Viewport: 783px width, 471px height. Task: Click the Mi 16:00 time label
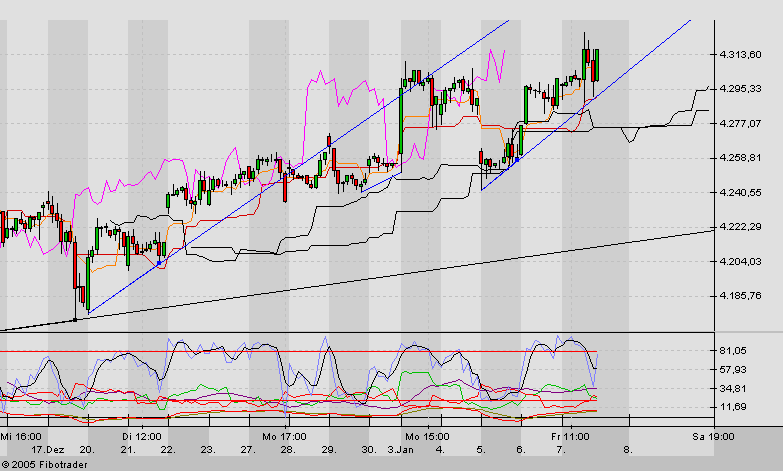tap(21, 437)
